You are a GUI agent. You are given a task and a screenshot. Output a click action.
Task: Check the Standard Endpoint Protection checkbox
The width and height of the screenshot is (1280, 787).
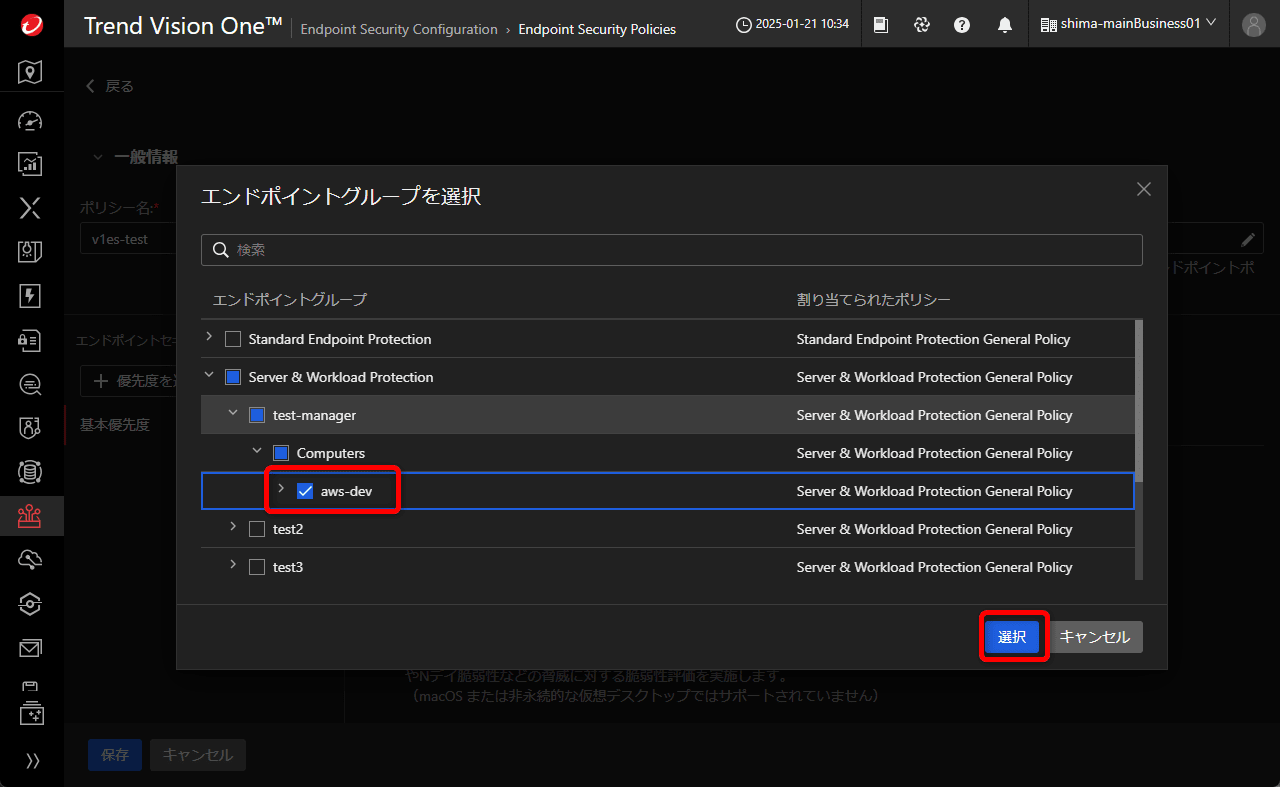(x=233, y=339)
